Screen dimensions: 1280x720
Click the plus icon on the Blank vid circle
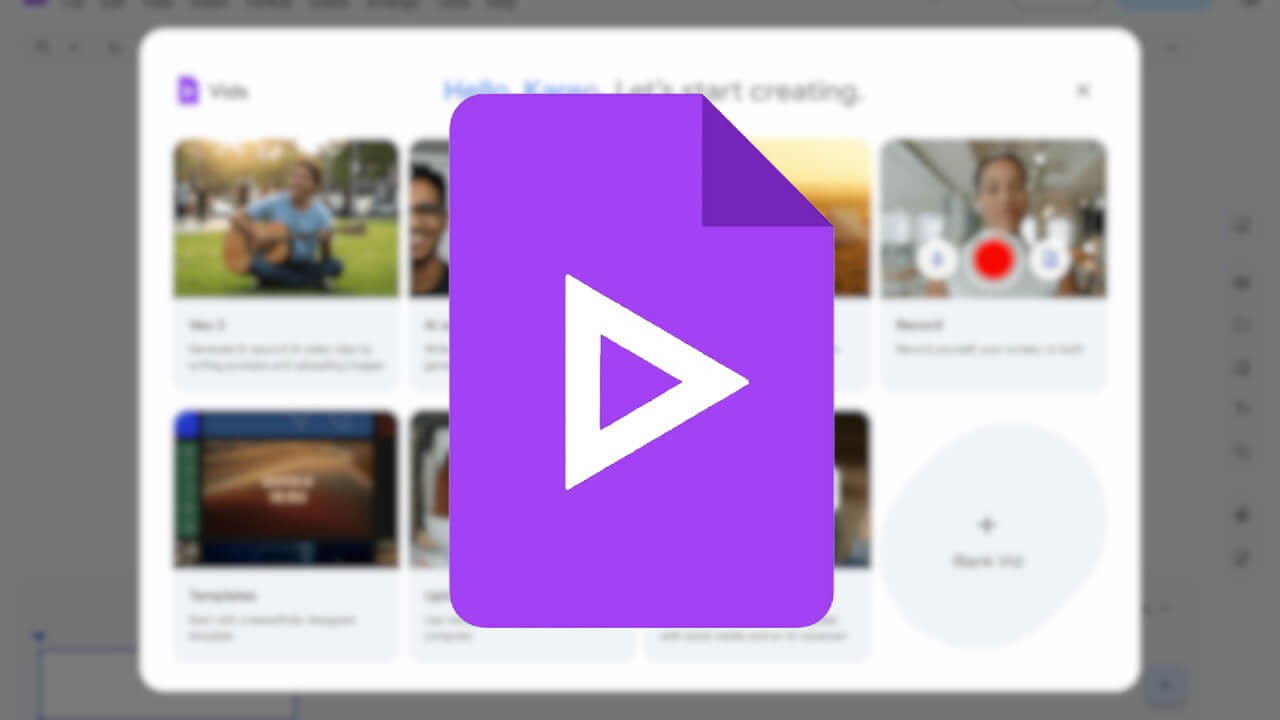click(988, 524)
